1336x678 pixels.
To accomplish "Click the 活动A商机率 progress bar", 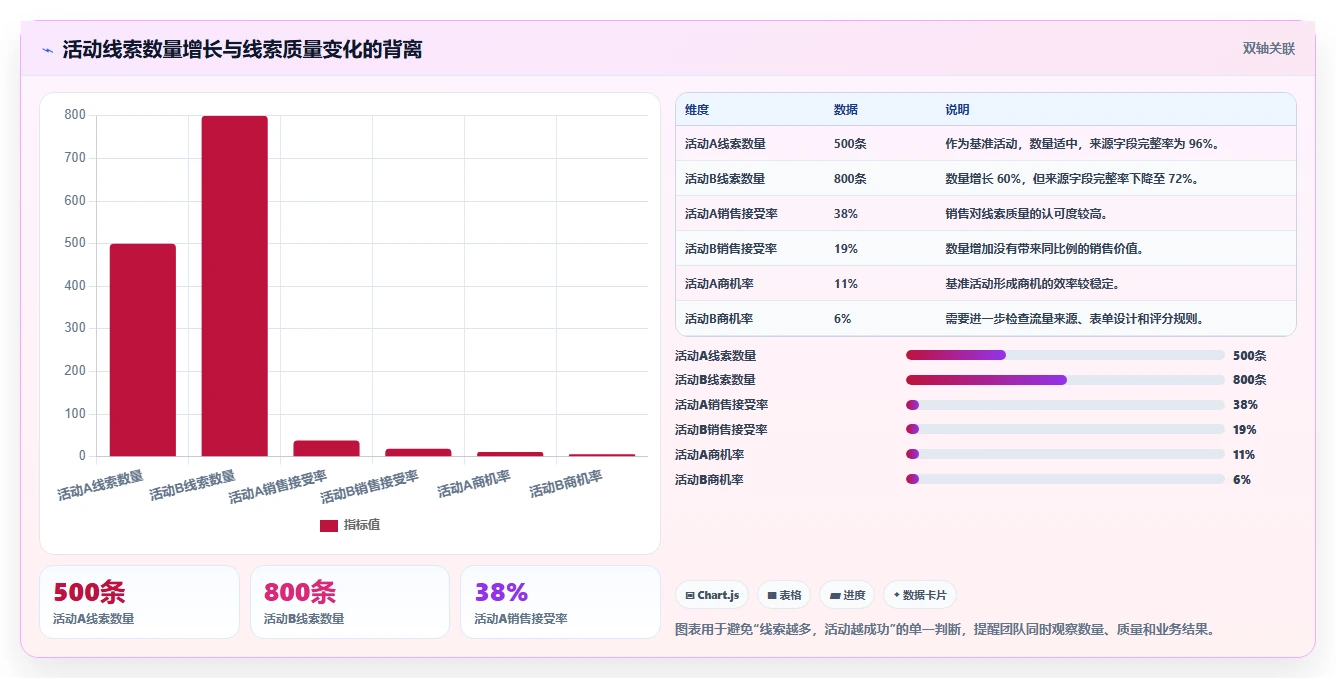I will (1065, 455).
